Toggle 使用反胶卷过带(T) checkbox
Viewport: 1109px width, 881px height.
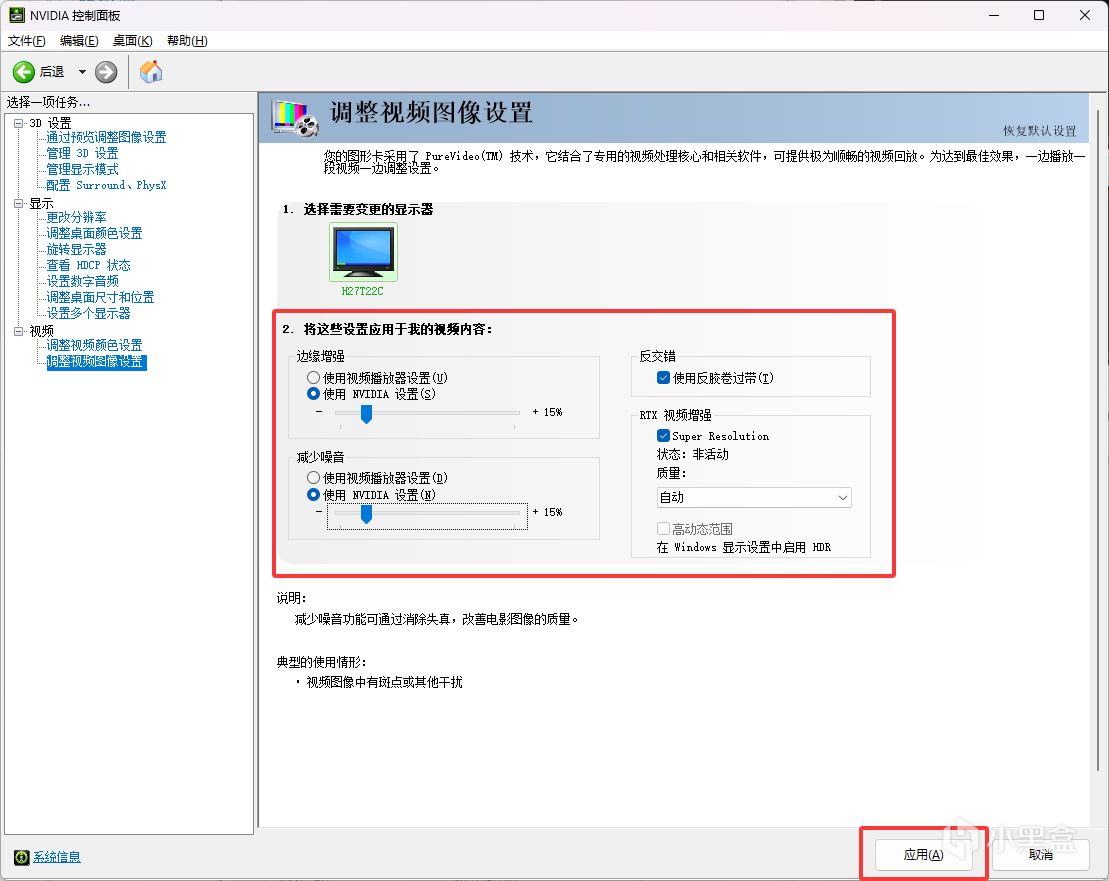[x=663, y=378]
